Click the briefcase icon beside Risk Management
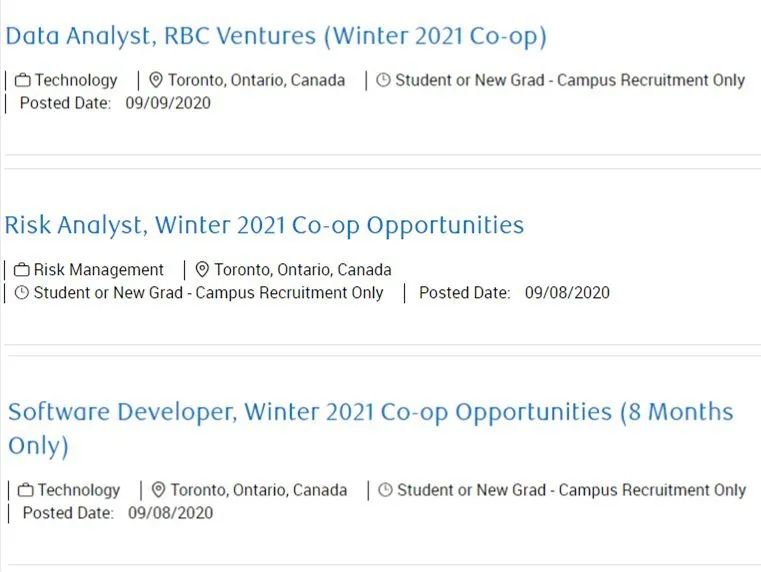 pos(22,269)
